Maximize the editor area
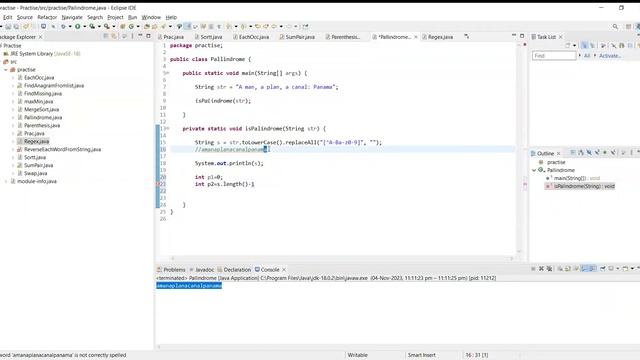This screenshot has width=640, height=360. pyautogui.click(x=522, y=36)
